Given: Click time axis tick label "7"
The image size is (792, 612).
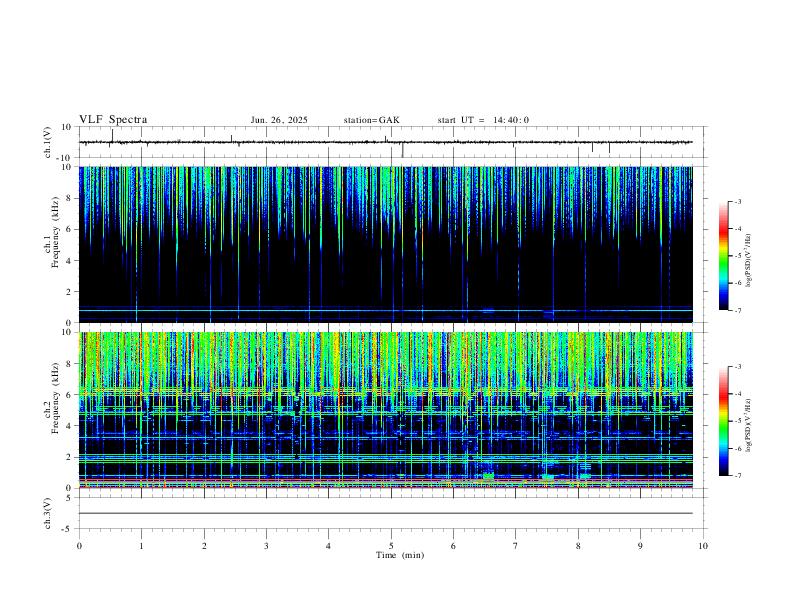Looking at the screenshot, I should pyautogui.click(x=516, y=546).
